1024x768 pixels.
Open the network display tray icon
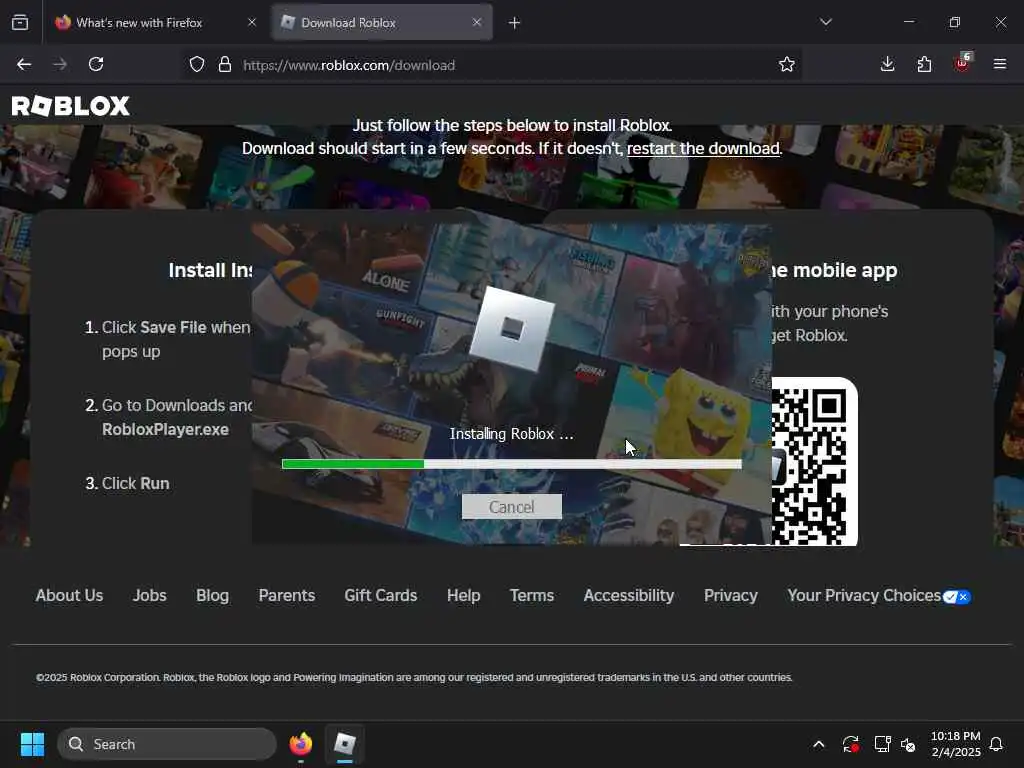[x=882, y=744]
